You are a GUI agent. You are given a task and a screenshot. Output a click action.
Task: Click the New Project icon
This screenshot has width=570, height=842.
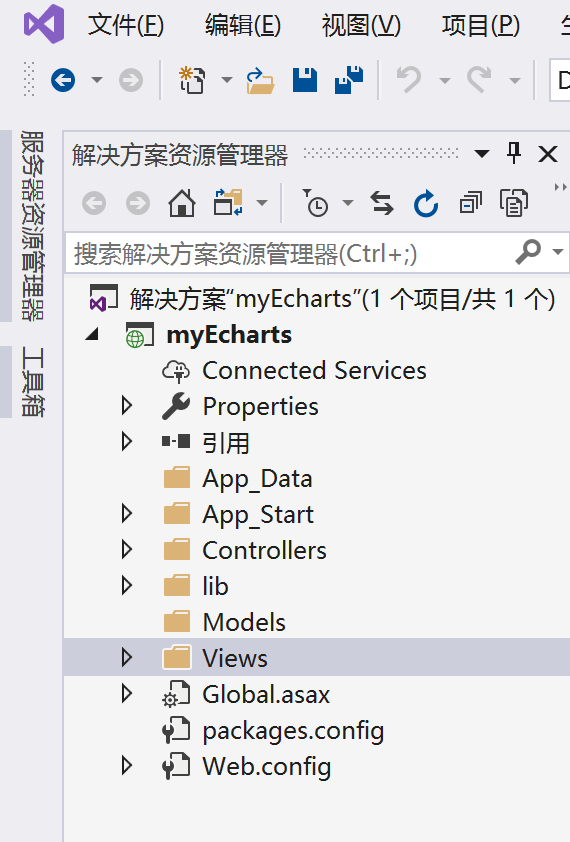[x=192, y=81]
